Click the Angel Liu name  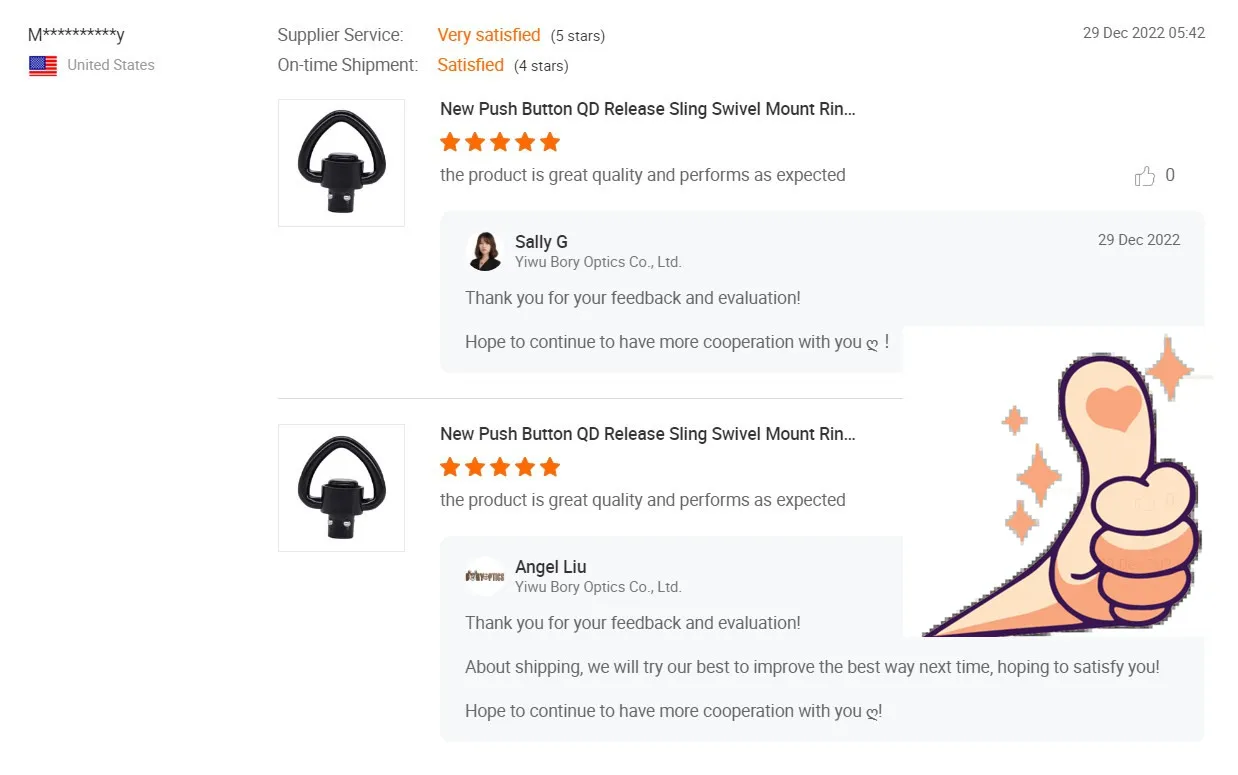pos(550,567)
